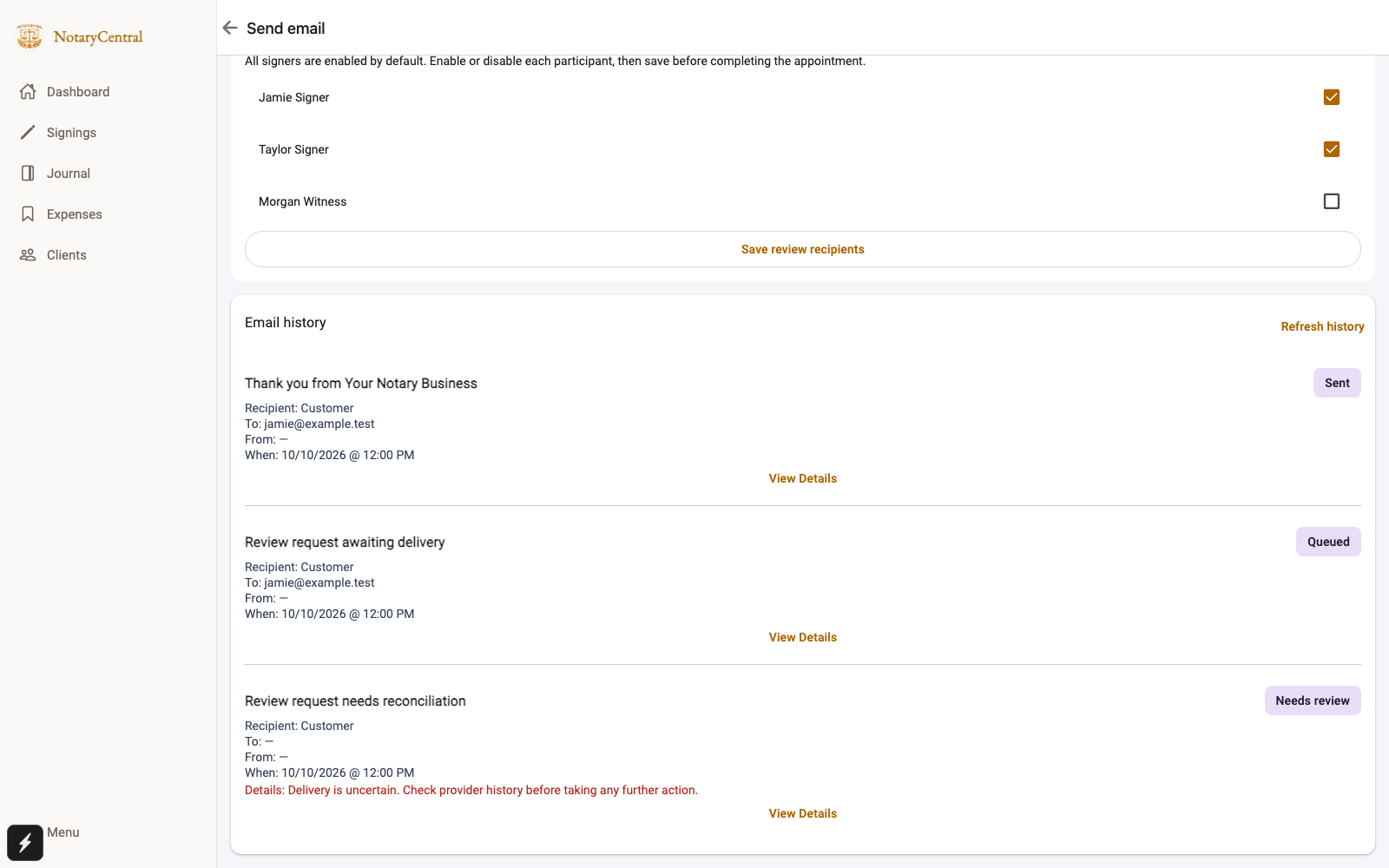Viewport: 1389px width, 868px height.
Task: Enable the Morgan Witness checkbox
Action: tap(1332, 201)
